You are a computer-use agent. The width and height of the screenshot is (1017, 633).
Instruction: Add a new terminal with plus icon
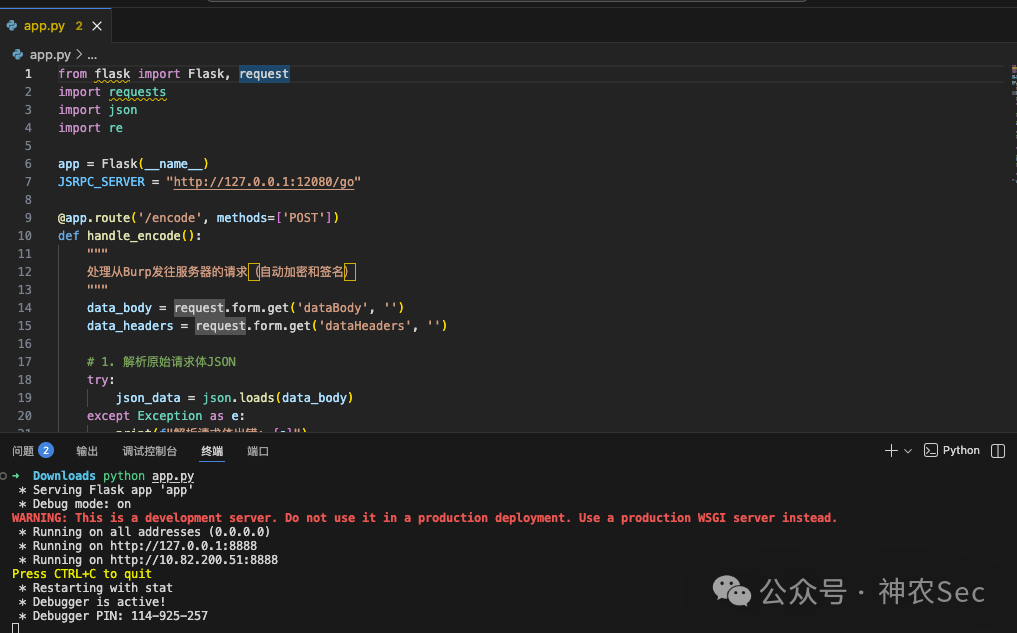[891, 451]
